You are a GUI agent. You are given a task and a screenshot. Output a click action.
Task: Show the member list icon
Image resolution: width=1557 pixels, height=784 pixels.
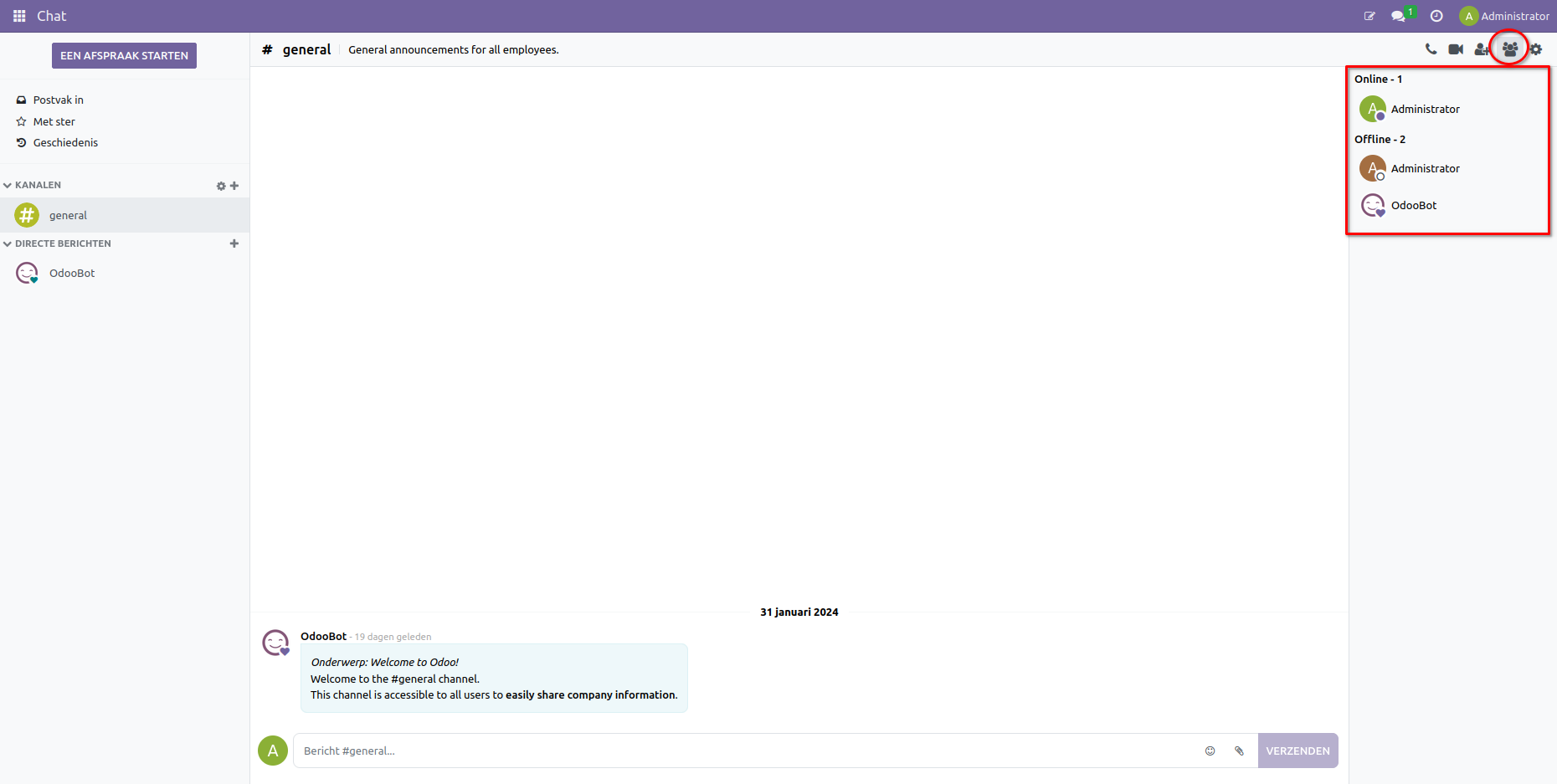click(x=1509, y=49)
